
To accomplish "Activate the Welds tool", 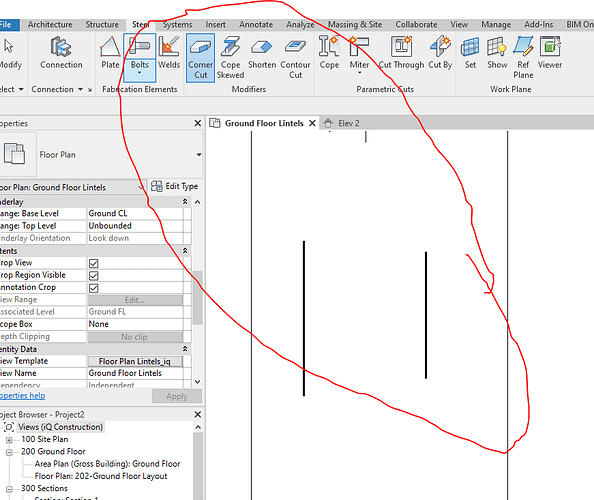I will tap(169, 53).
